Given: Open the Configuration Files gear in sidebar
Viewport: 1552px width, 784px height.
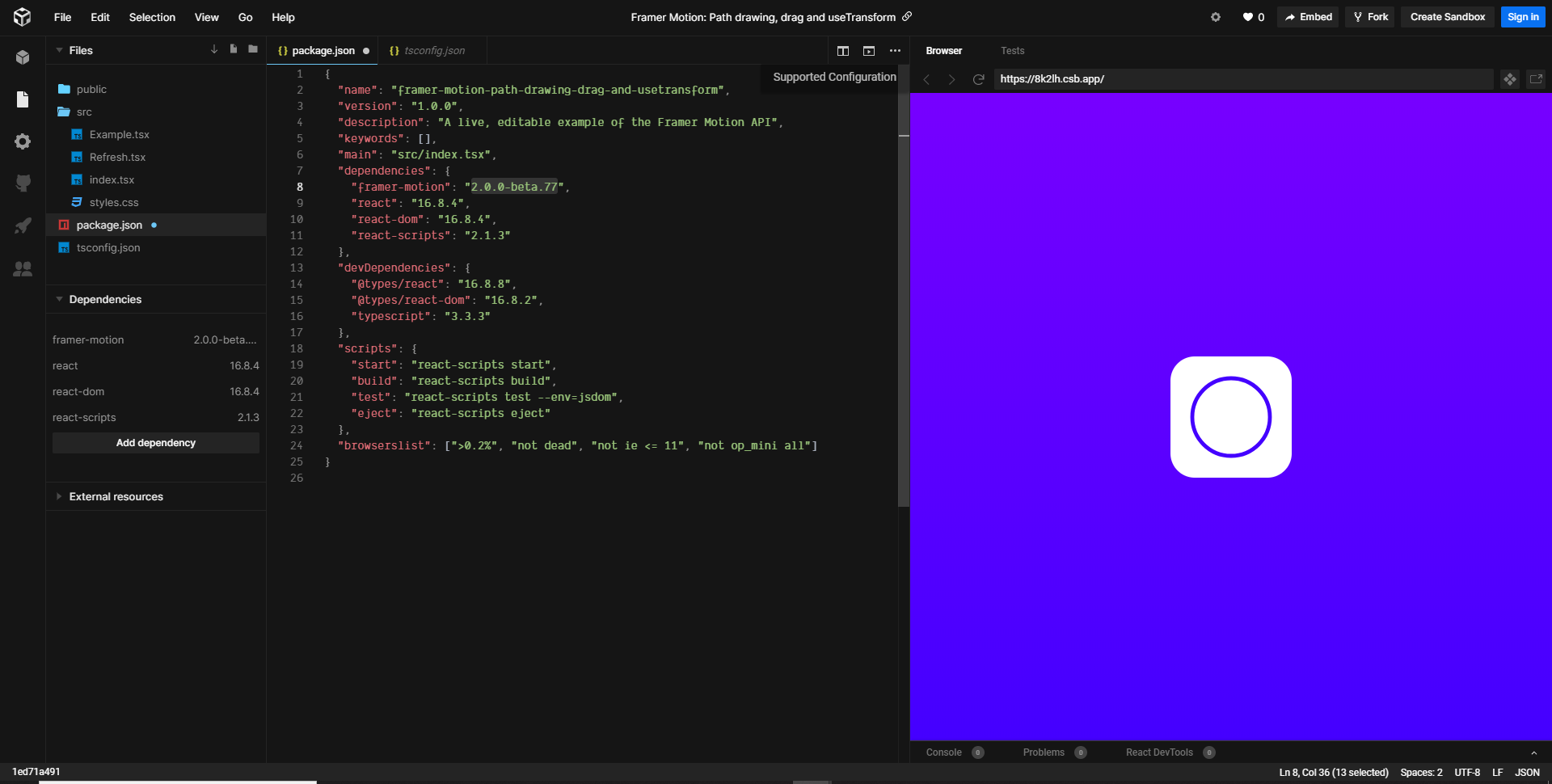Looking at the screenshot, I should point(23,141).
